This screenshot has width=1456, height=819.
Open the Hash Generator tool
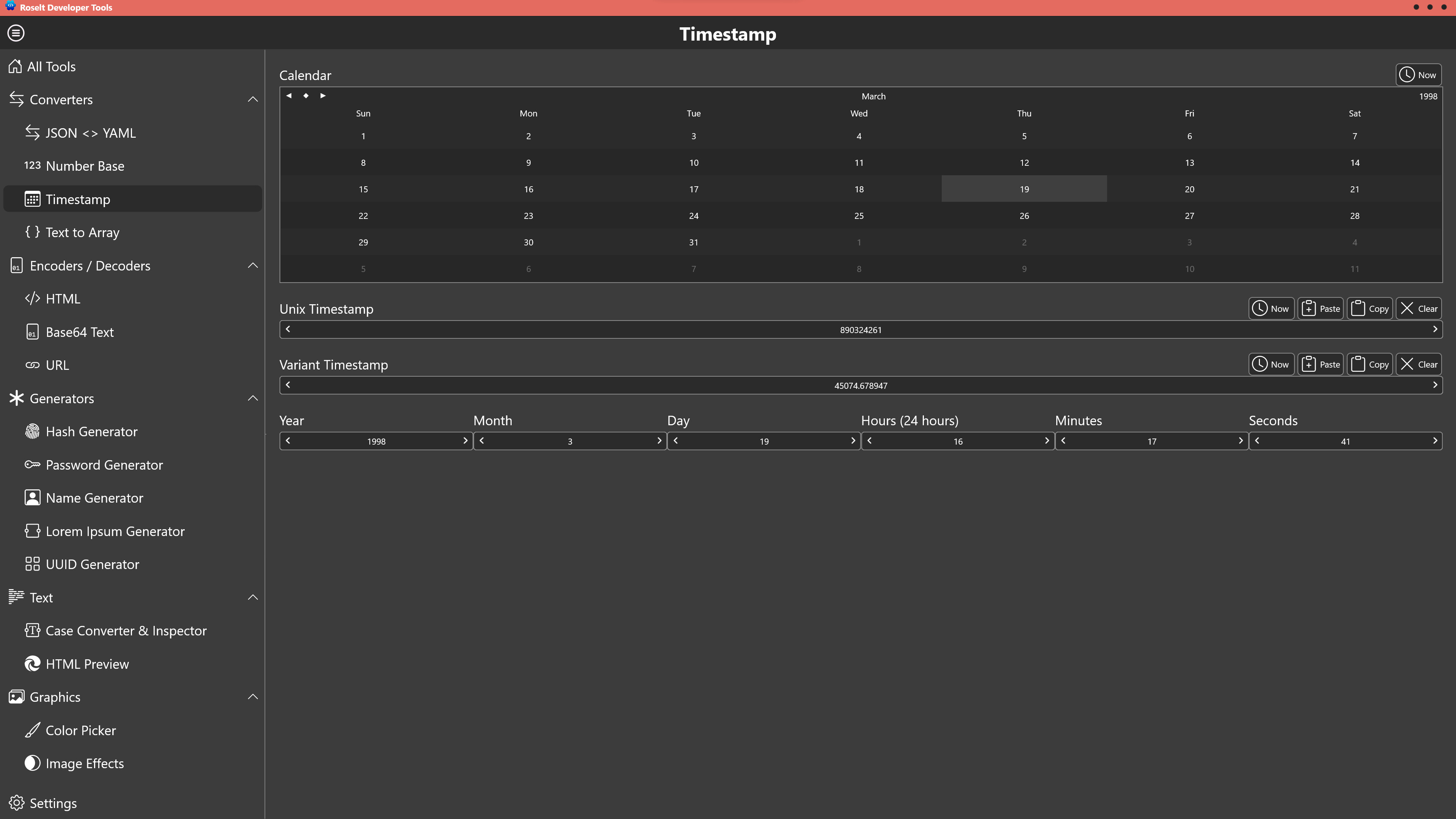click(x=91, y=431)
